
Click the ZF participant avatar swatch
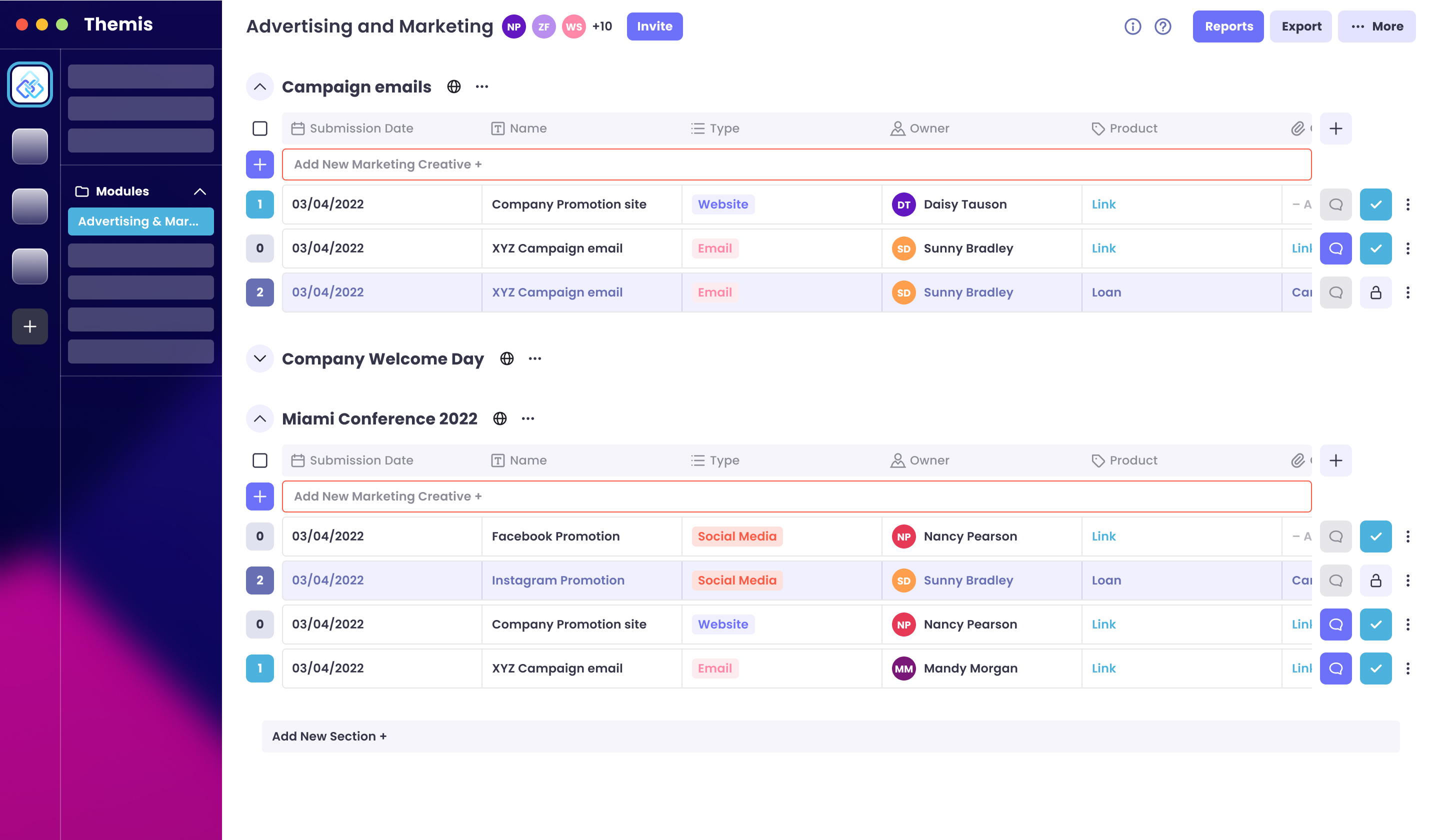coord(544,26)
